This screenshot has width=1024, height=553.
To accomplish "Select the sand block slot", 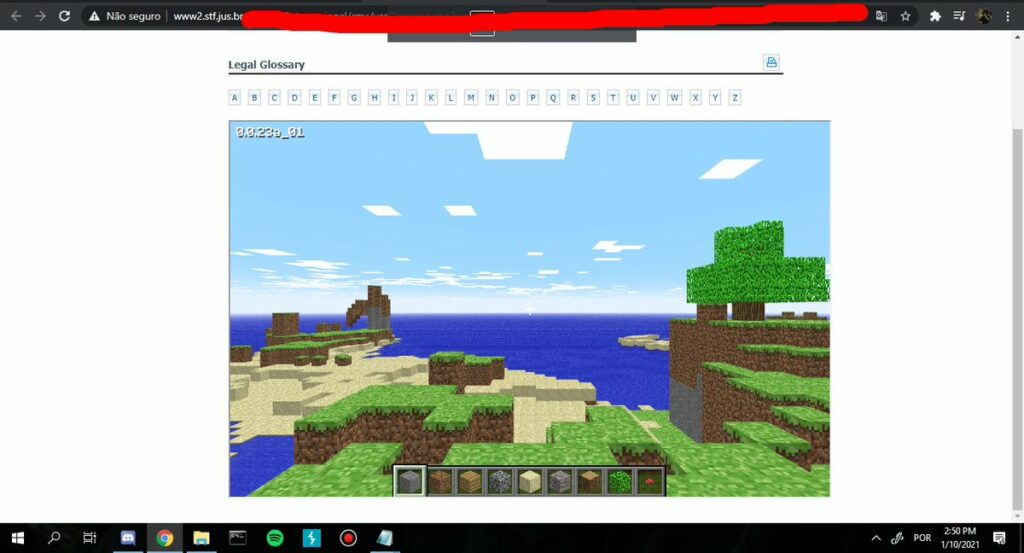I will click(x=530, y=481).
